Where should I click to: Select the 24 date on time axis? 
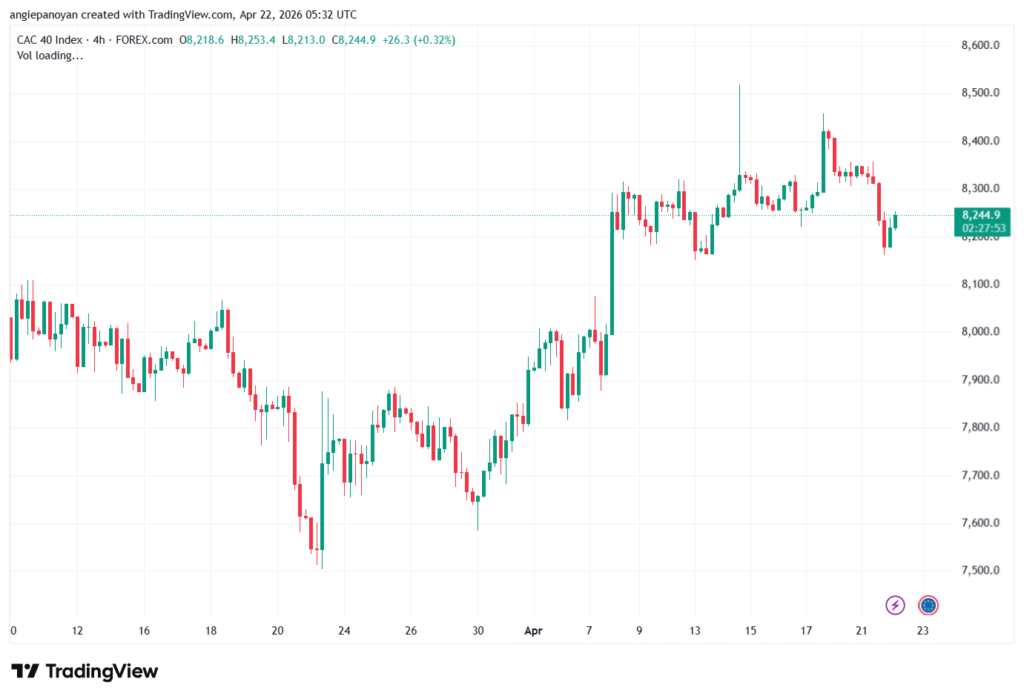344,632
